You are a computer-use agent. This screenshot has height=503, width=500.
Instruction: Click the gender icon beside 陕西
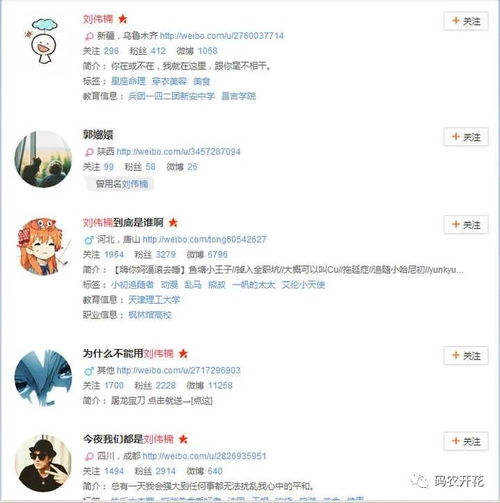point(89,152)
